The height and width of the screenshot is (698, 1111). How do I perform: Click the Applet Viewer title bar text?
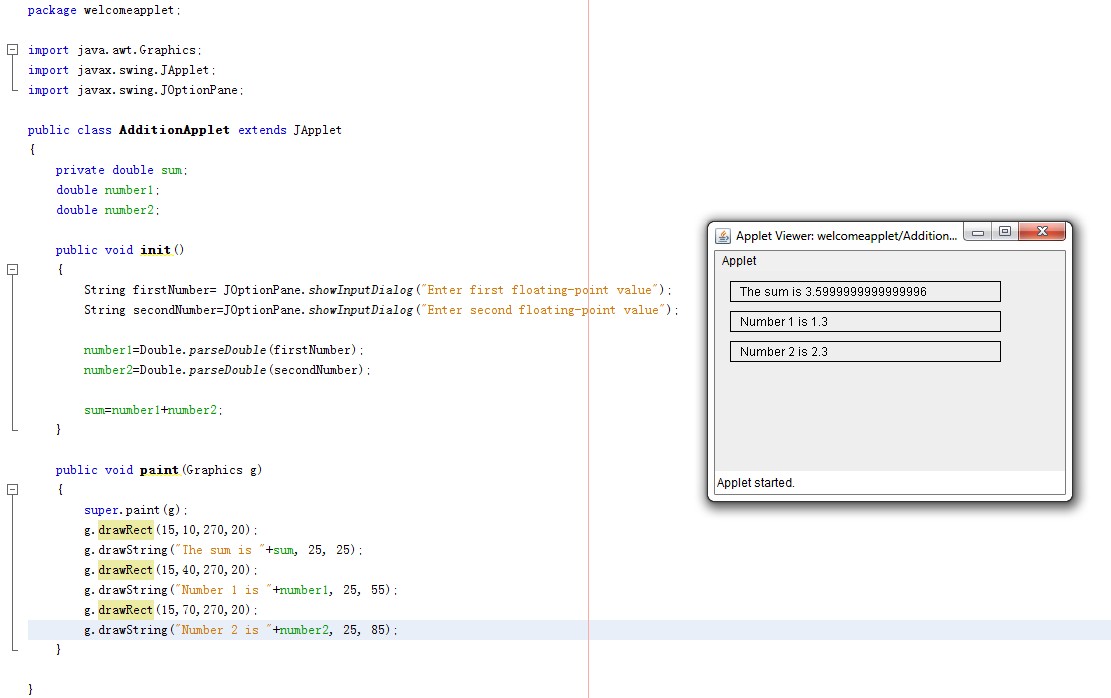point(846,236)
